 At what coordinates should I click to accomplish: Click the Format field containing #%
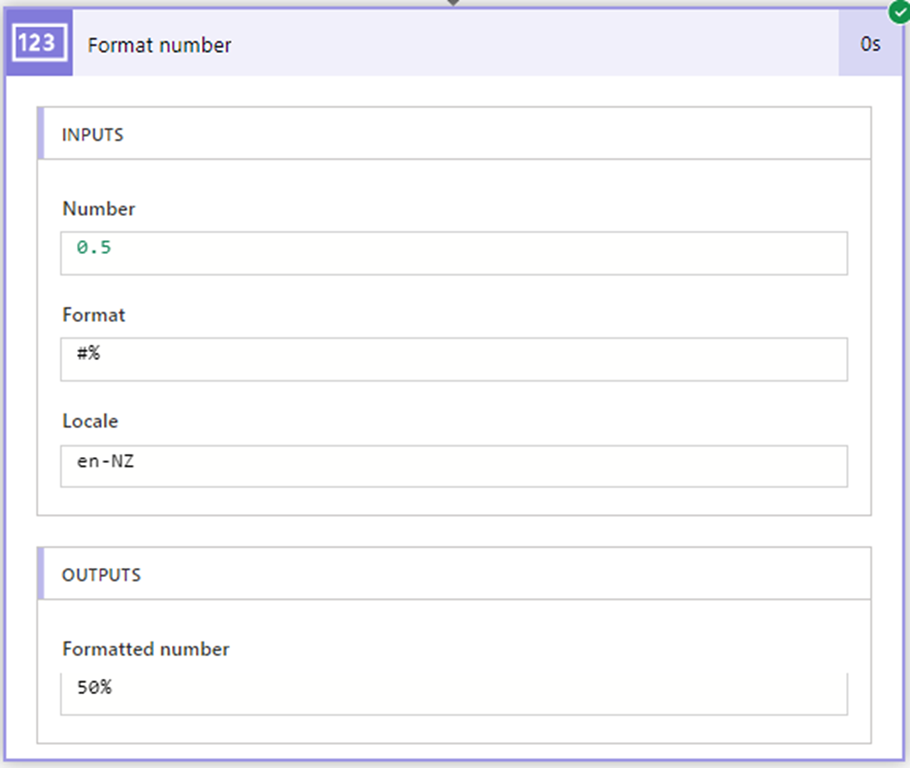[453, 359]
